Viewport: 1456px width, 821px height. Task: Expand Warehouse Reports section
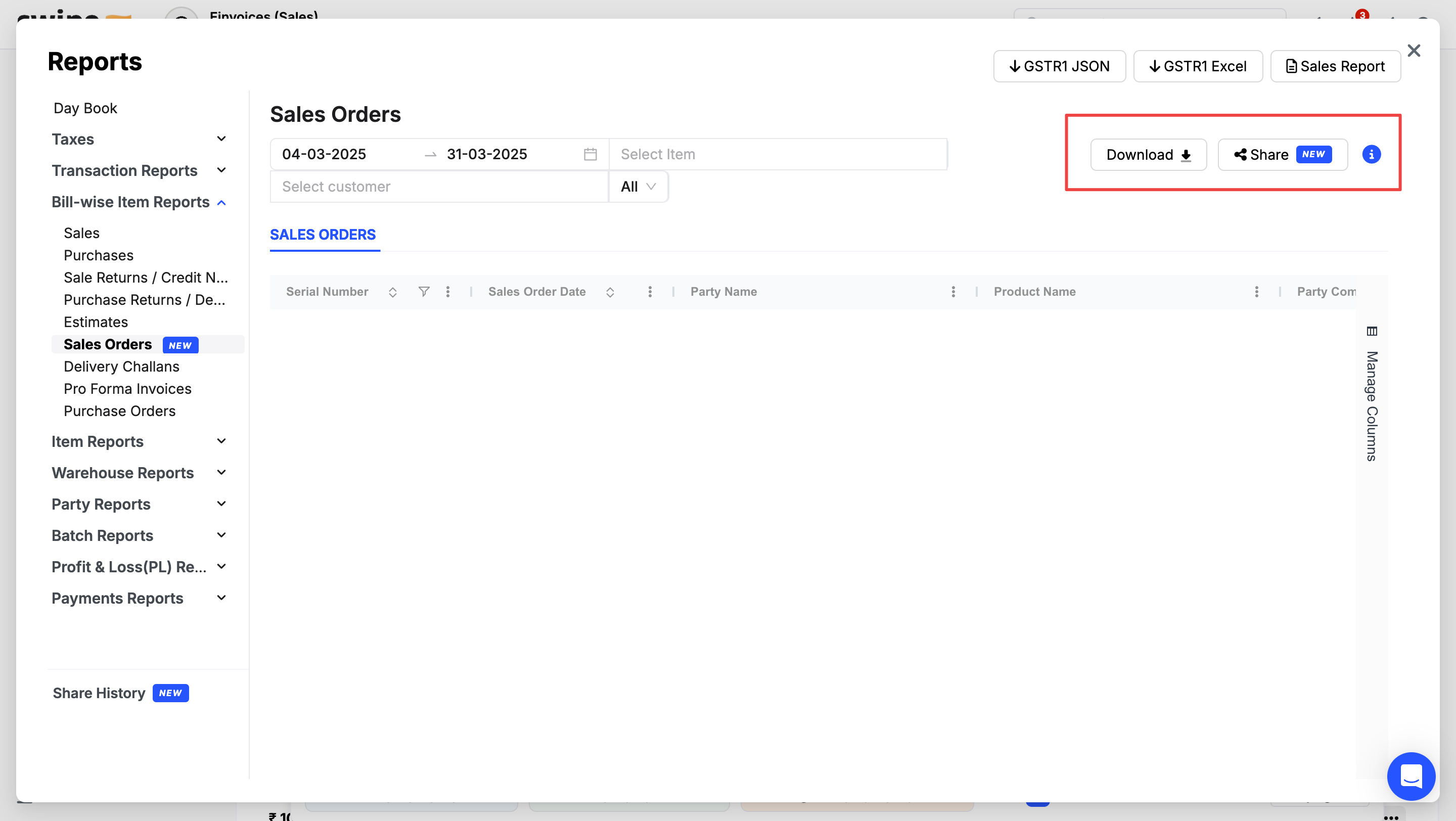tap(139, 473)
